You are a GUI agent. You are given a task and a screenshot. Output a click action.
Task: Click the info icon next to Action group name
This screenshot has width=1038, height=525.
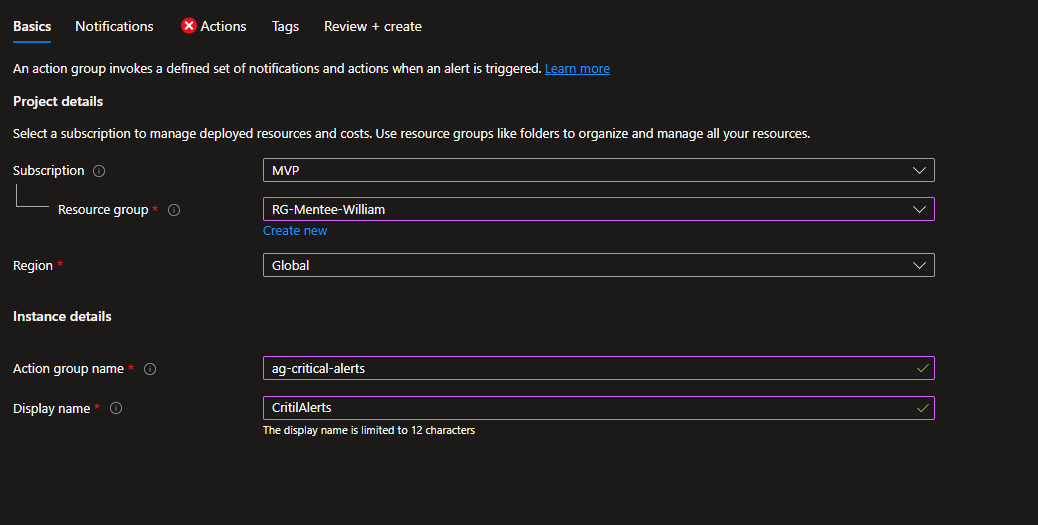[x=150, y=369]
